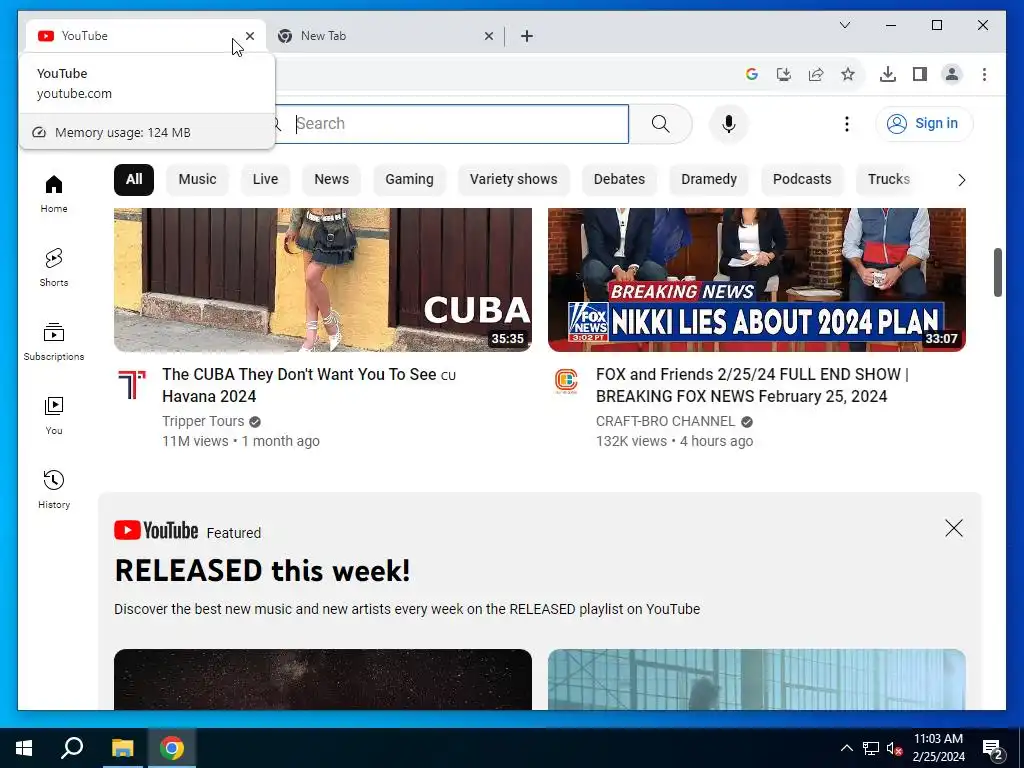This screenshot has width=1024, height=768.
Task: Open YouTube settings three-dot menu
Action: (846, 123)
